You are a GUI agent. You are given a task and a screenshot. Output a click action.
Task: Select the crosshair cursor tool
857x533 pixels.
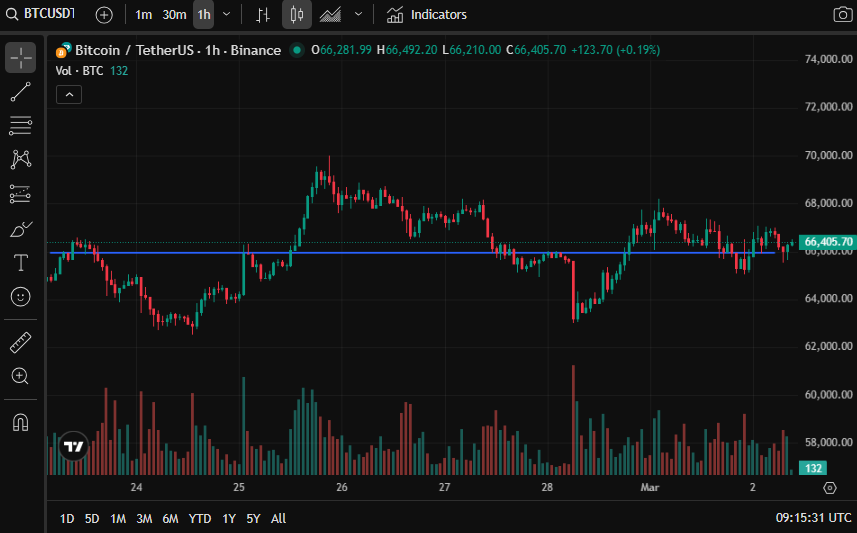pos(20,57)
